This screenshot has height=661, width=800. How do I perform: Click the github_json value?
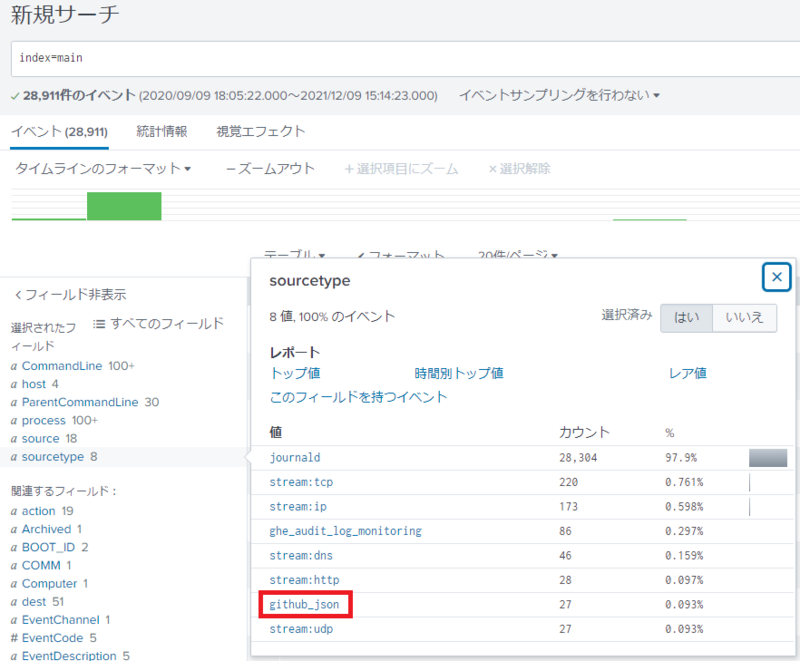(304, 604)
